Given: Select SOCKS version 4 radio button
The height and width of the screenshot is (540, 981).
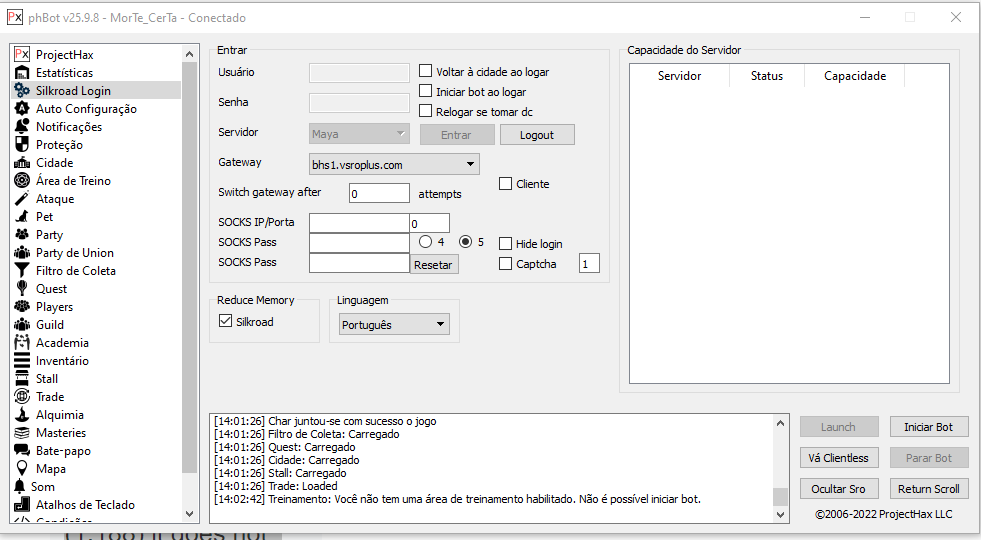Looking at the screenshot, I should tap(426, 242).
